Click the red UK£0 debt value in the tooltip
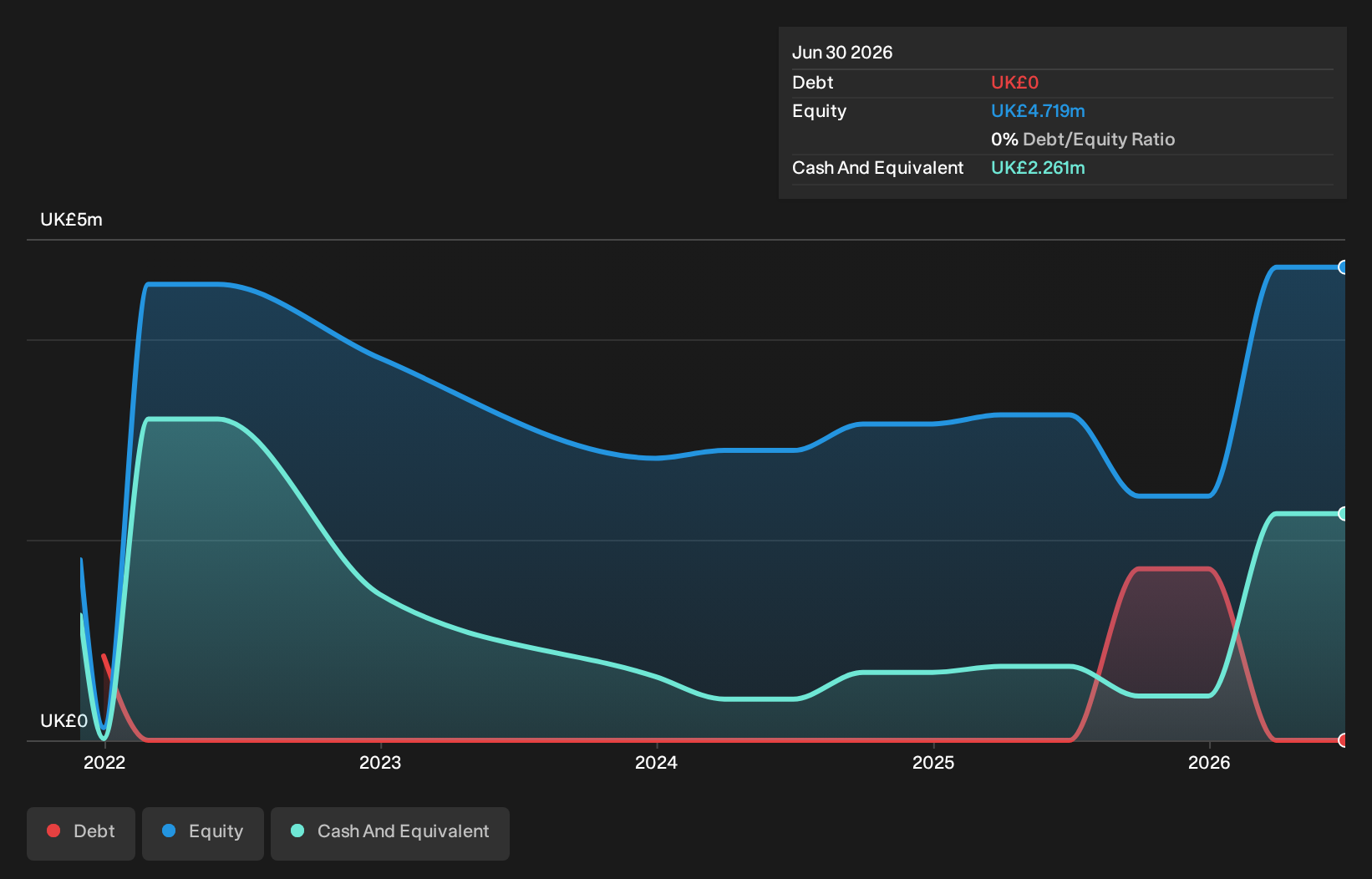The image size is (1372, 879). (1014, 83)
